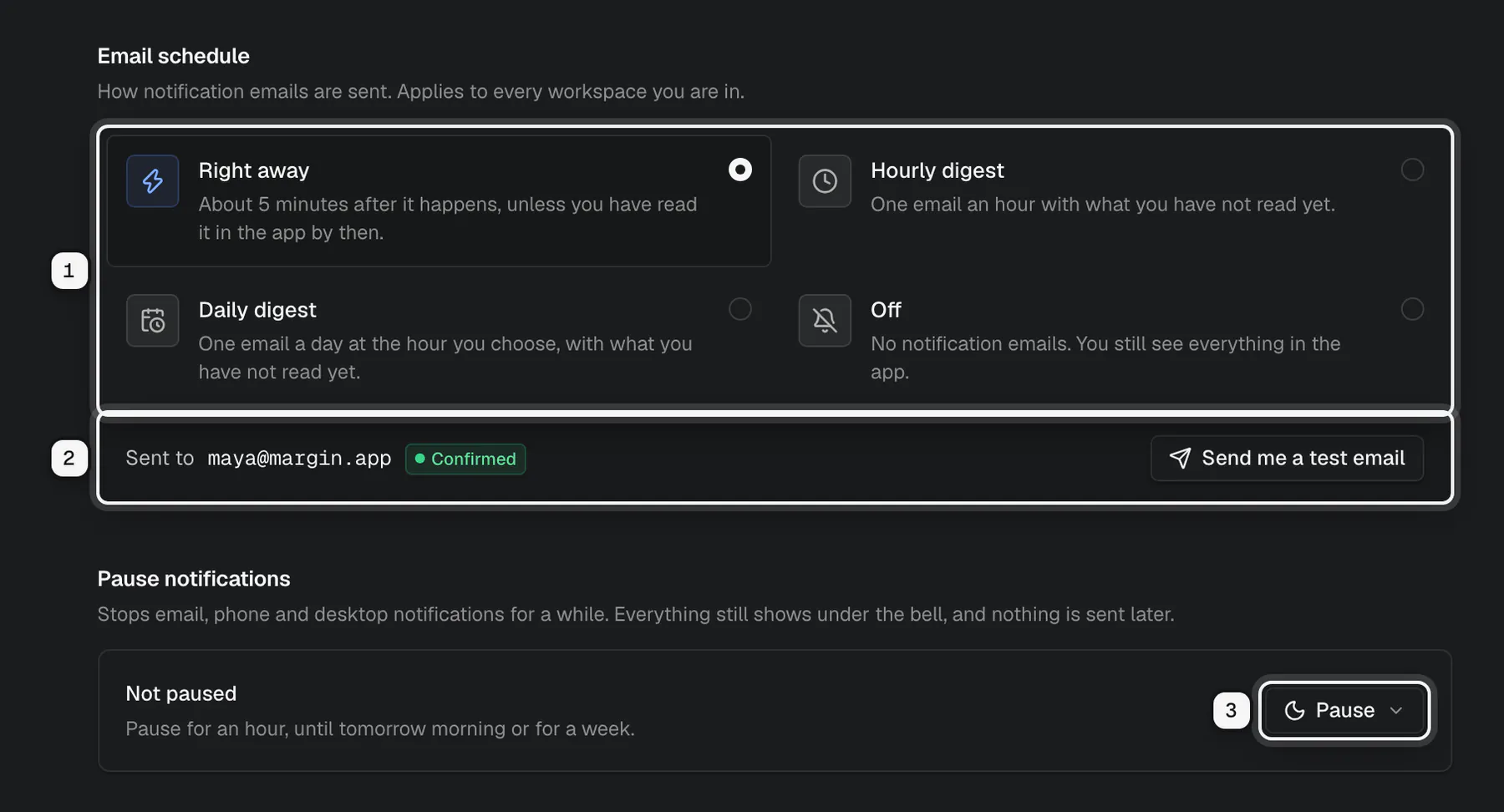The image size is (1504, 812).
Task: Send me a test email
Action: point(1287,458)
